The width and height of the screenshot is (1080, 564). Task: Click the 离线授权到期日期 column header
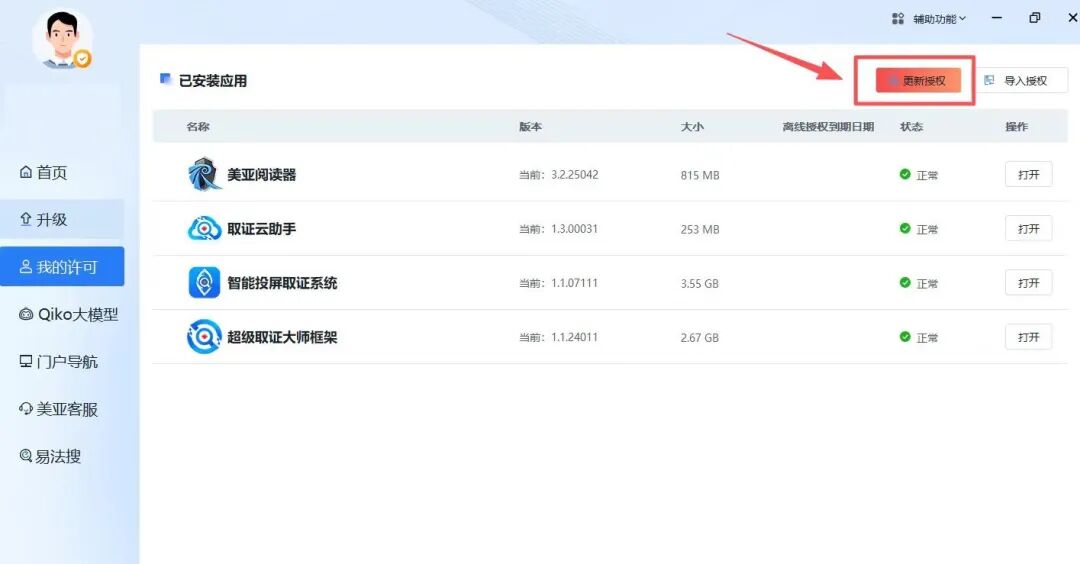tap(828, 127)
